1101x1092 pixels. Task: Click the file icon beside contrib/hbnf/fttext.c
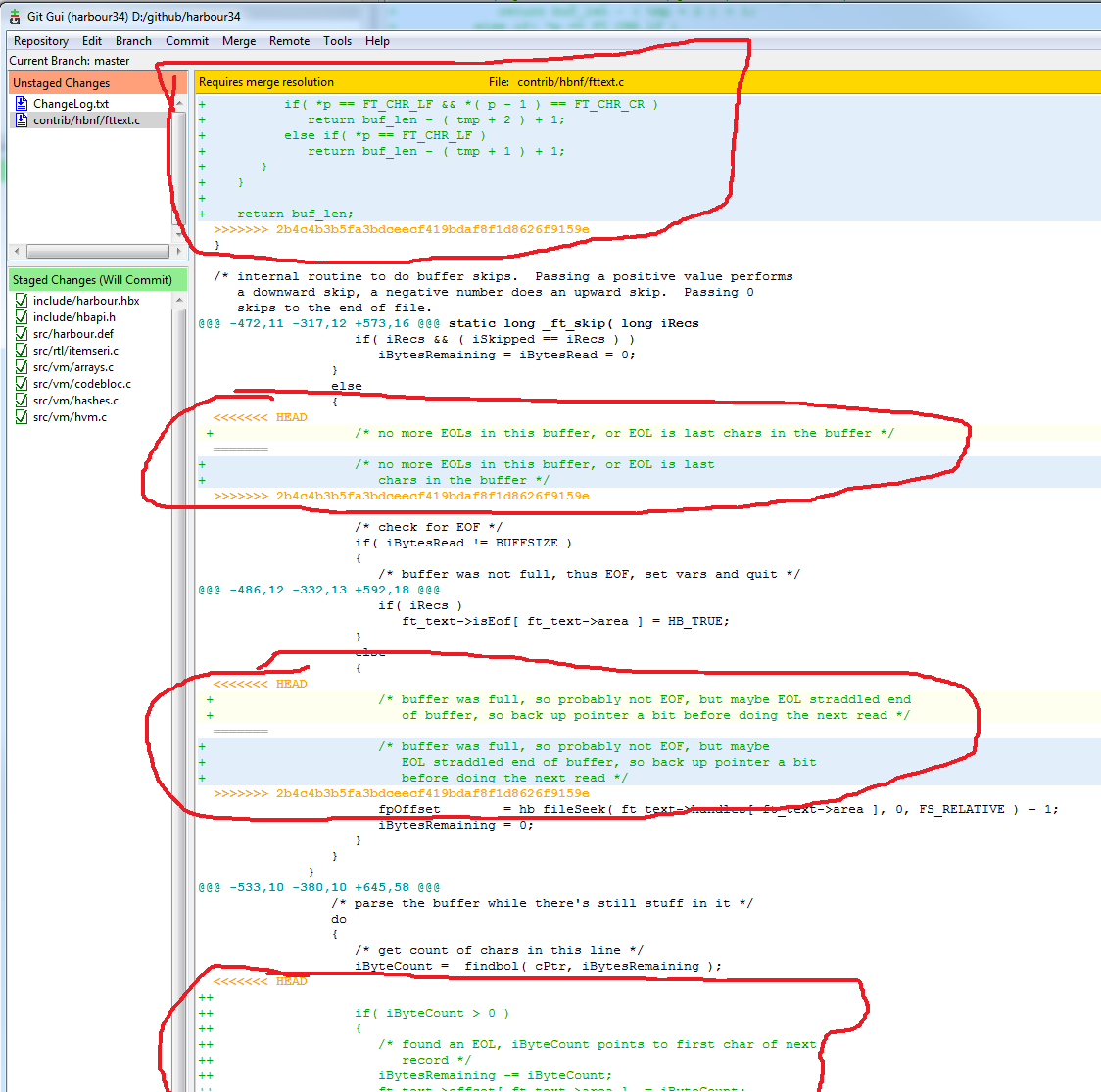pyautogui.click(x=22, y=120)
